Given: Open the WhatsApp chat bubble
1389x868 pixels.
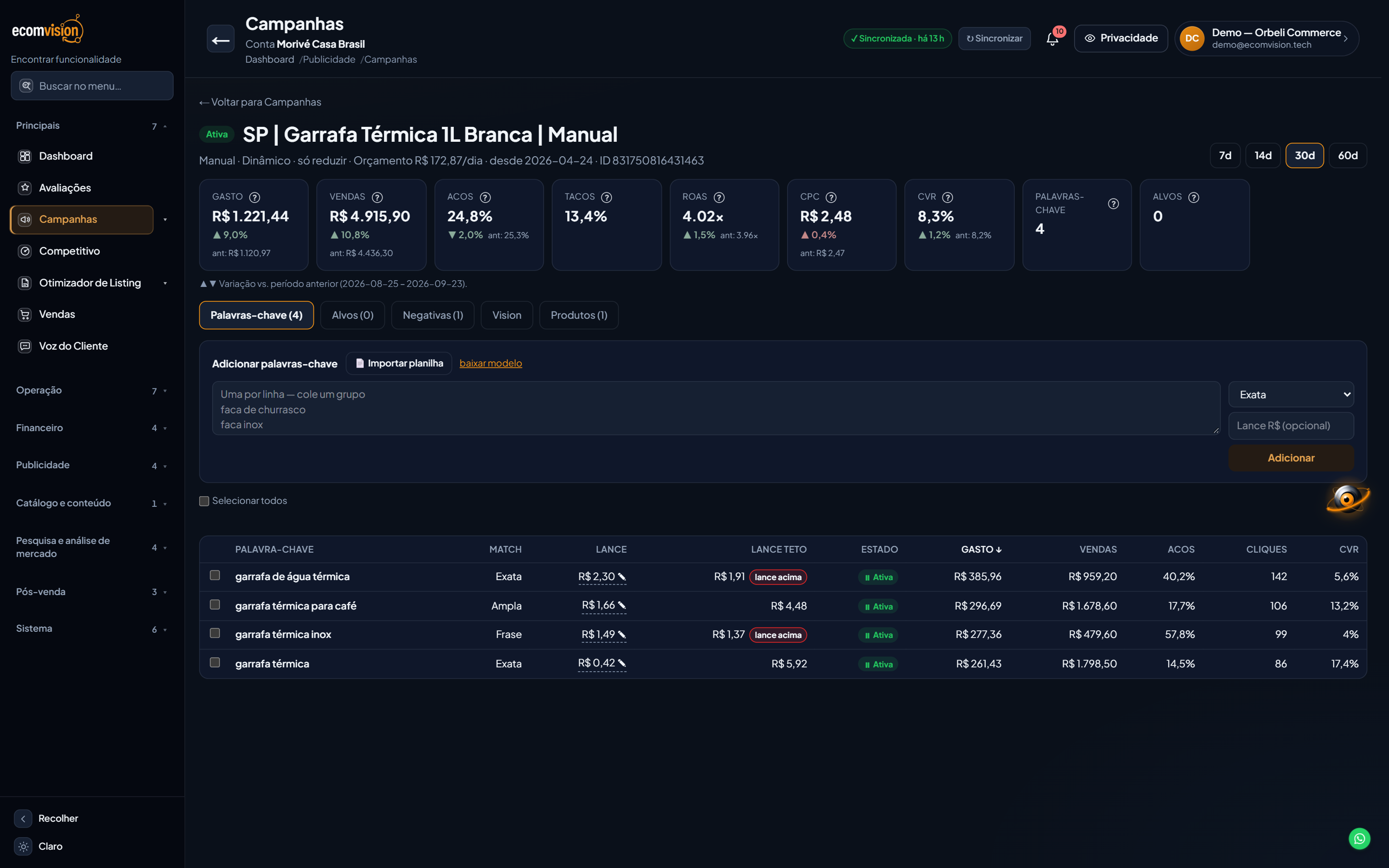Looking at the screenshot, I should click(1359, 839).
